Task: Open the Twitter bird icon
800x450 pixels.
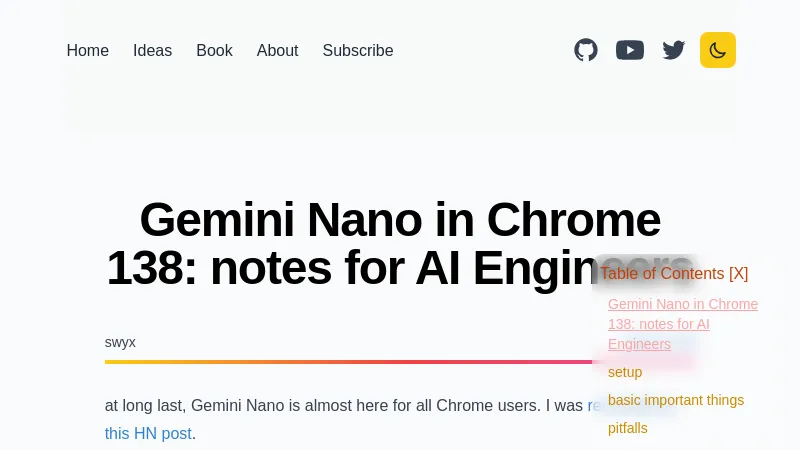Action: [x=674, y=50]
